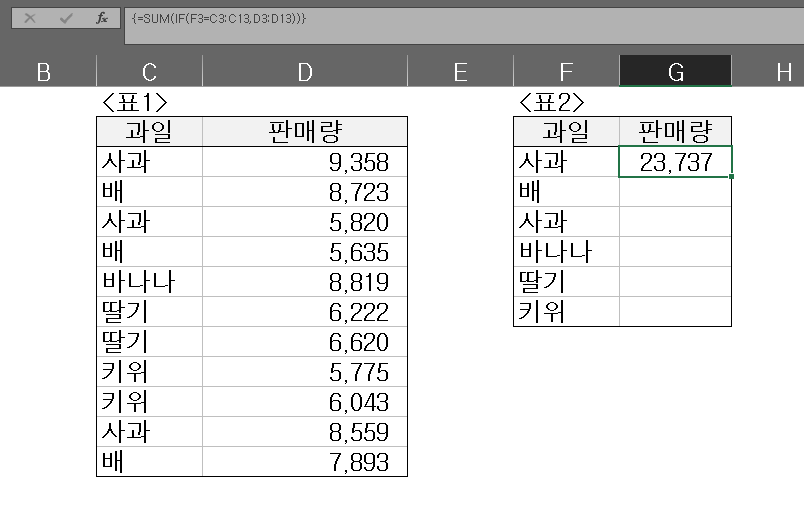Select the cell showing 5,635
804x523 pixels.
305,252
